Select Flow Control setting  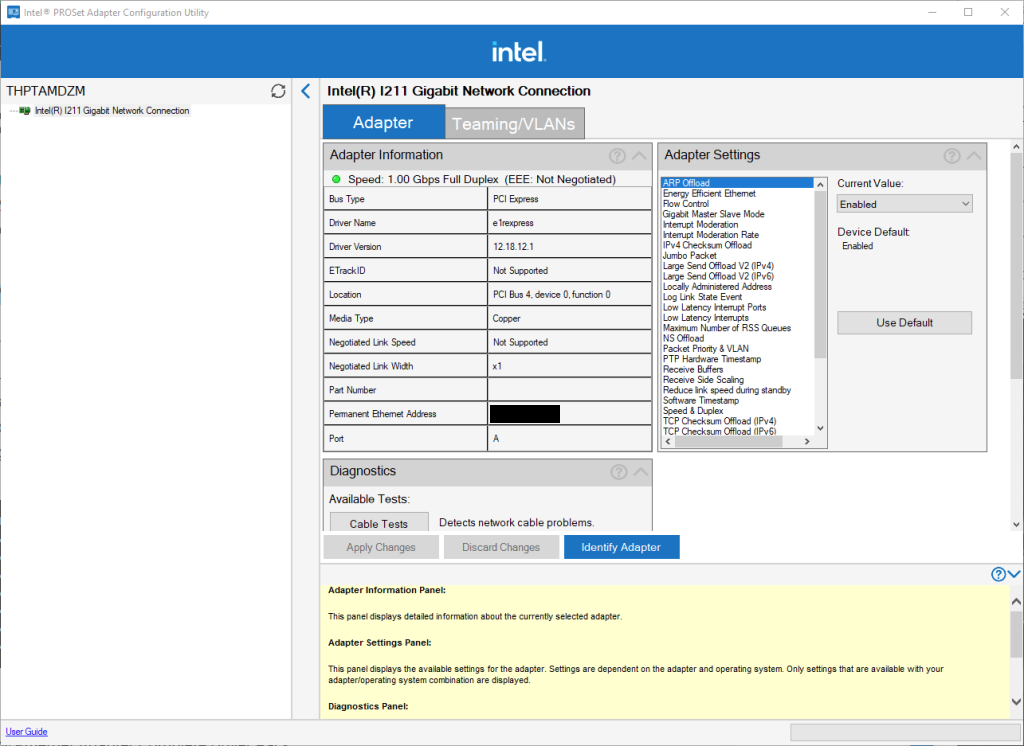(686, 204)
